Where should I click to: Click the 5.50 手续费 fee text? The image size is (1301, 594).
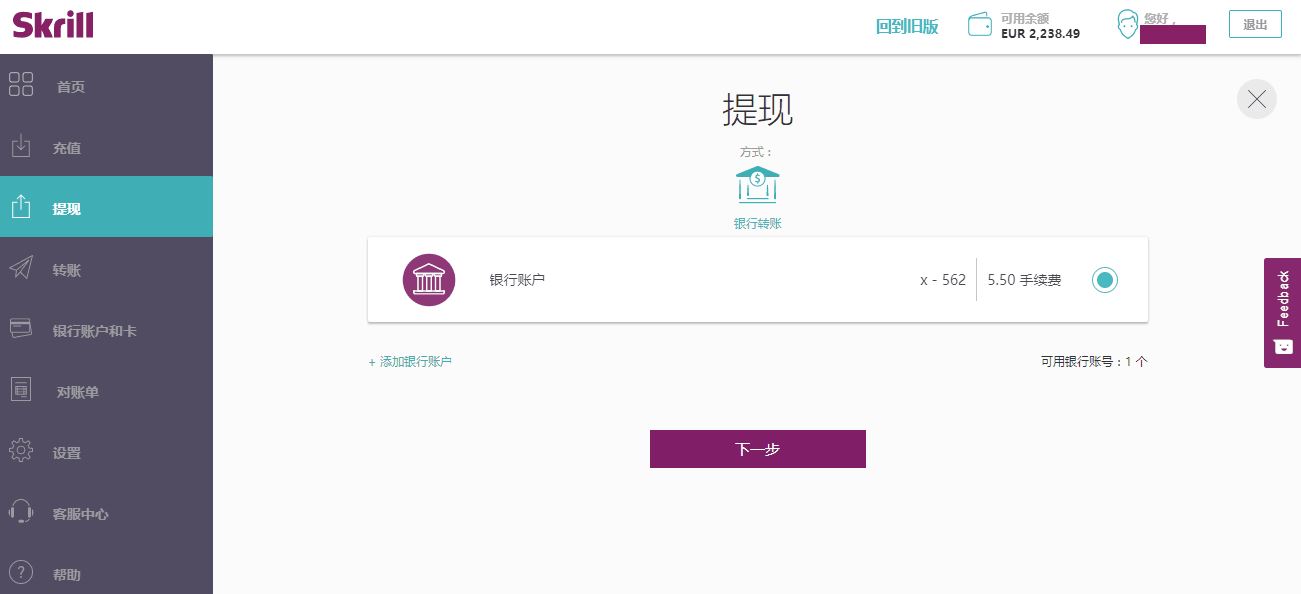(x=1024, y=280)
